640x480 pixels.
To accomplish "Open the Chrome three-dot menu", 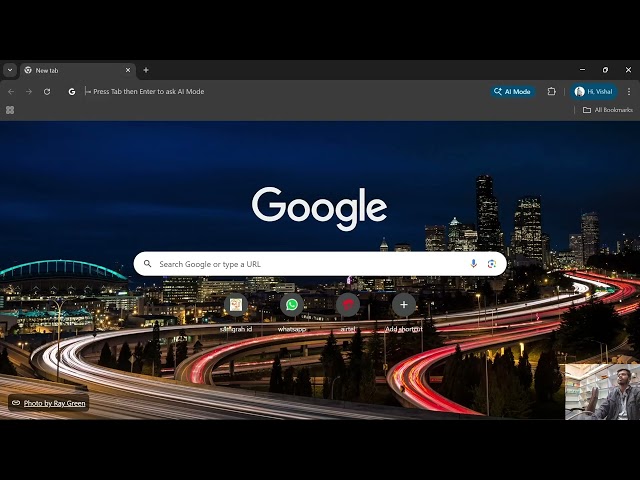I will tap(629, 92).
